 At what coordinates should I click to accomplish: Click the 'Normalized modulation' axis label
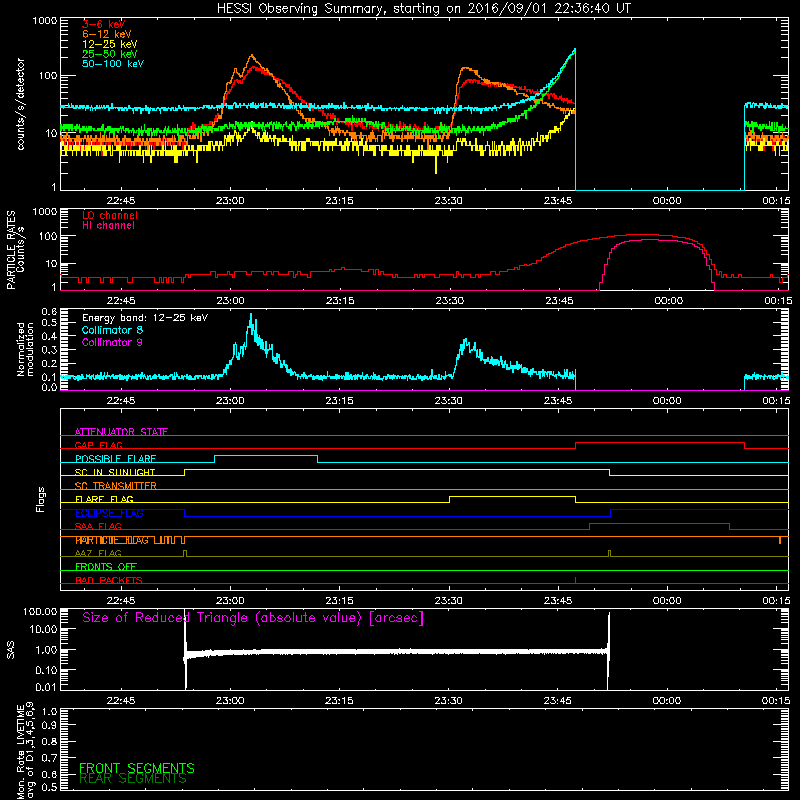click(25, 349)
